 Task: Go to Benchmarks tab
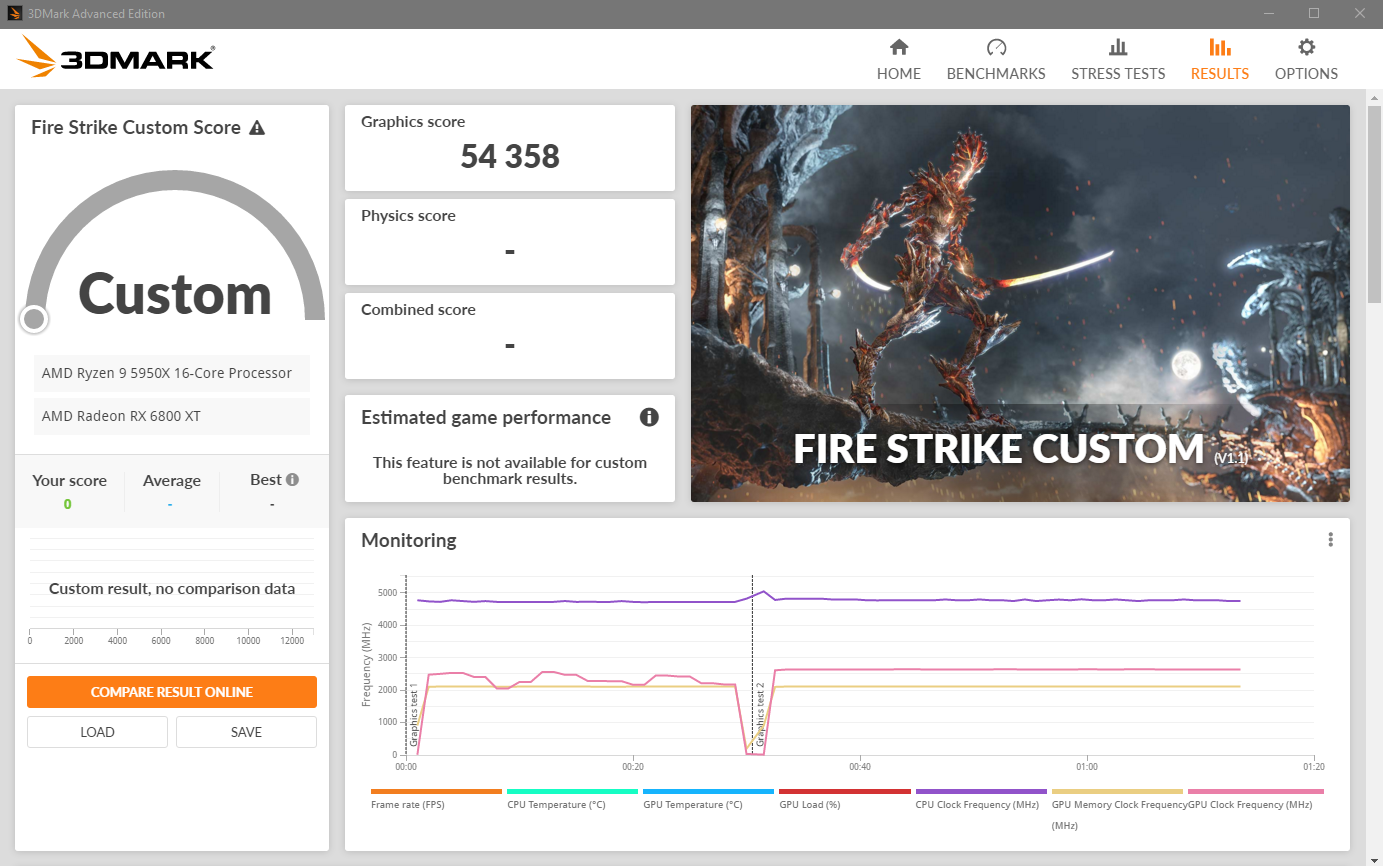(x=996, y=59)
